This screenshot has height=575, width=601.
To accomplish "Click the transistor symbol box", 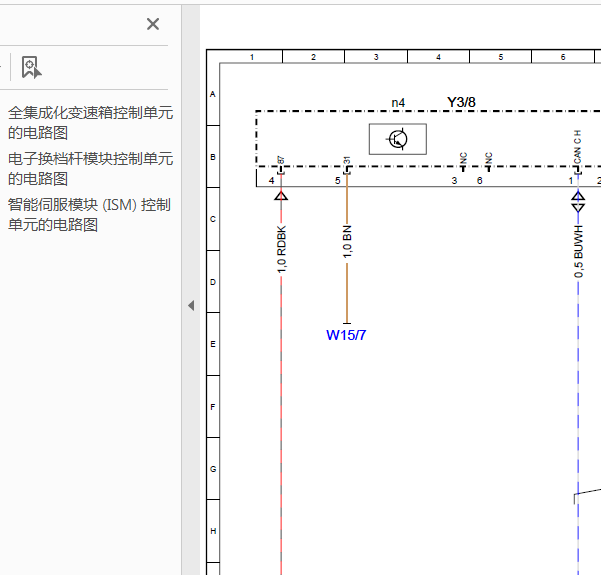I will [398, 139].
